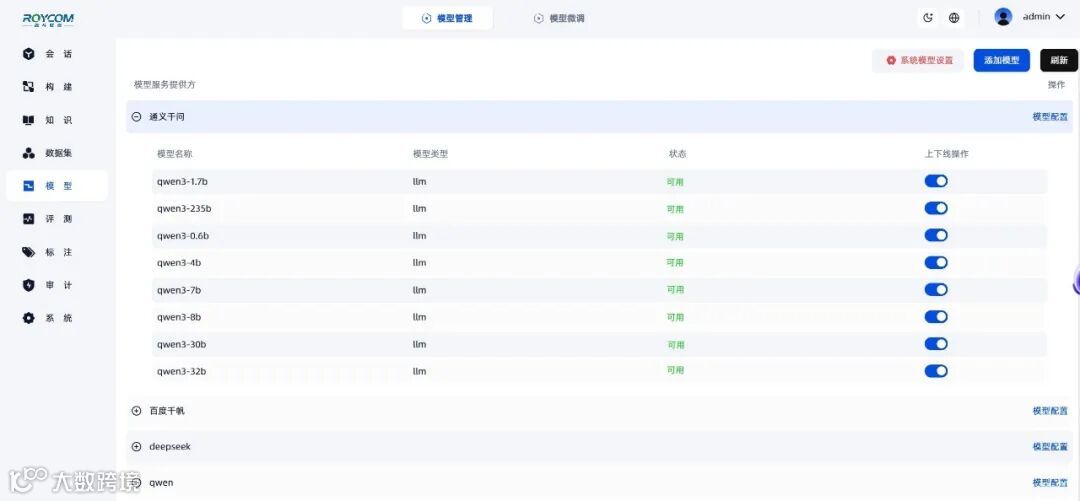
Task: Toggle qwen3-8b online switch
Action: pos(936,317)
